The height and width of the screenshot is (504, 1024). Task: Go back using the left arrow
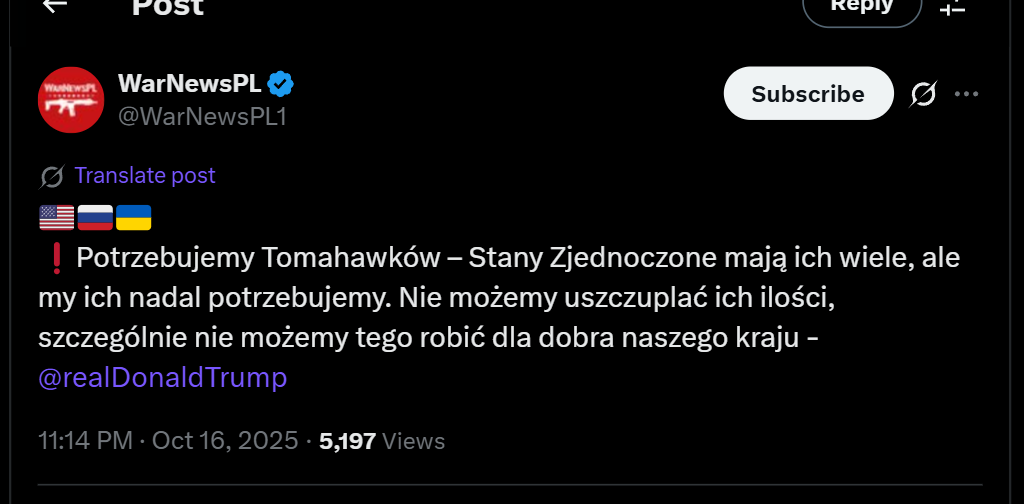(55, 5)
